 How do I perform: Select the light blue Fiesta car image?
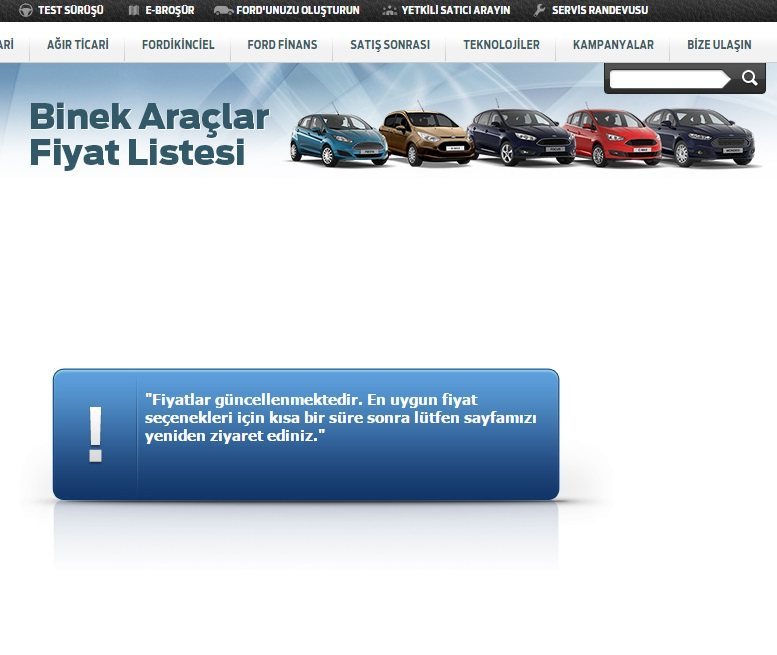337,140
